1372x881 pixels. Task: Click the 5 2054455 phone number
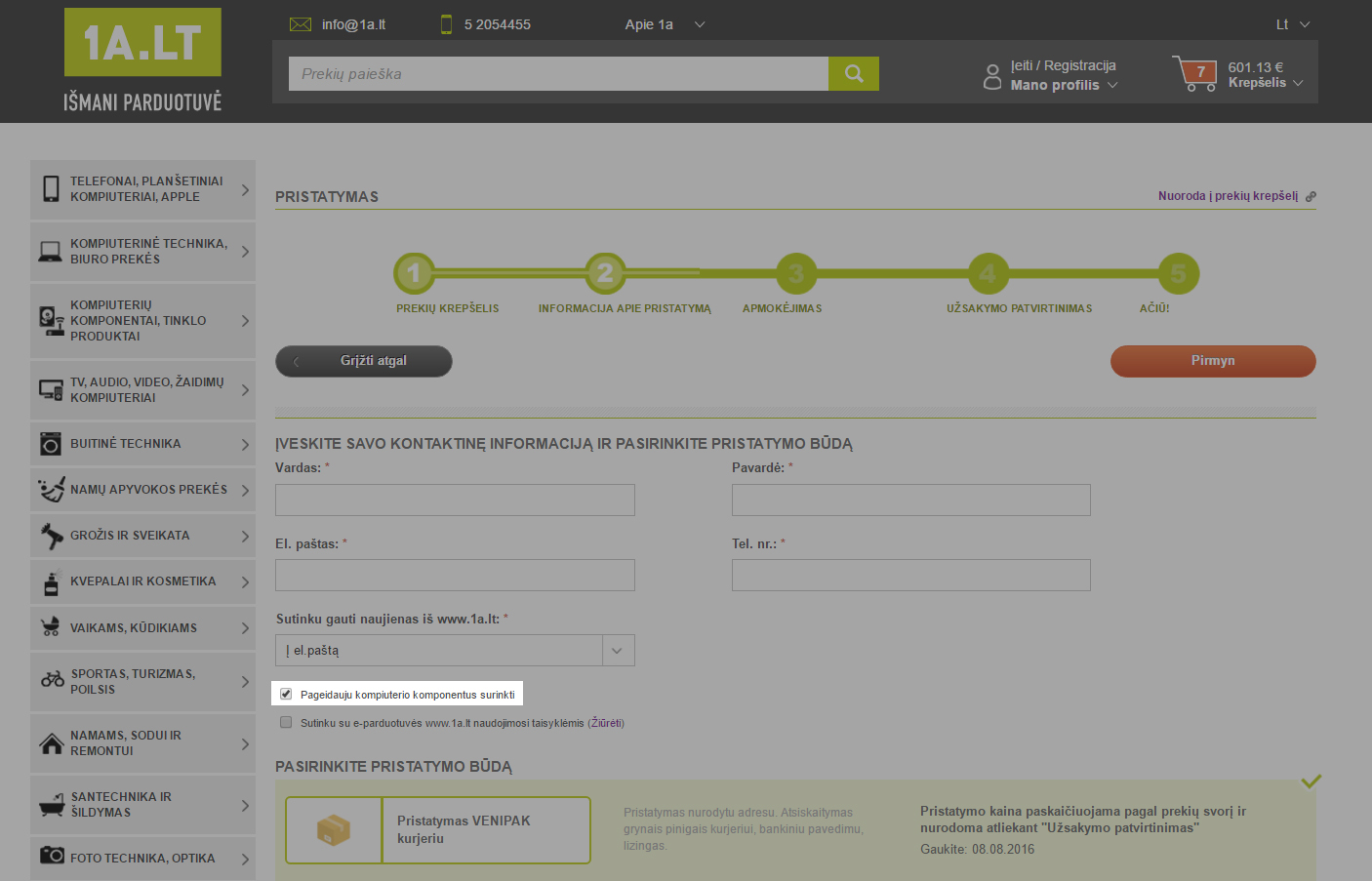[498, 24]
